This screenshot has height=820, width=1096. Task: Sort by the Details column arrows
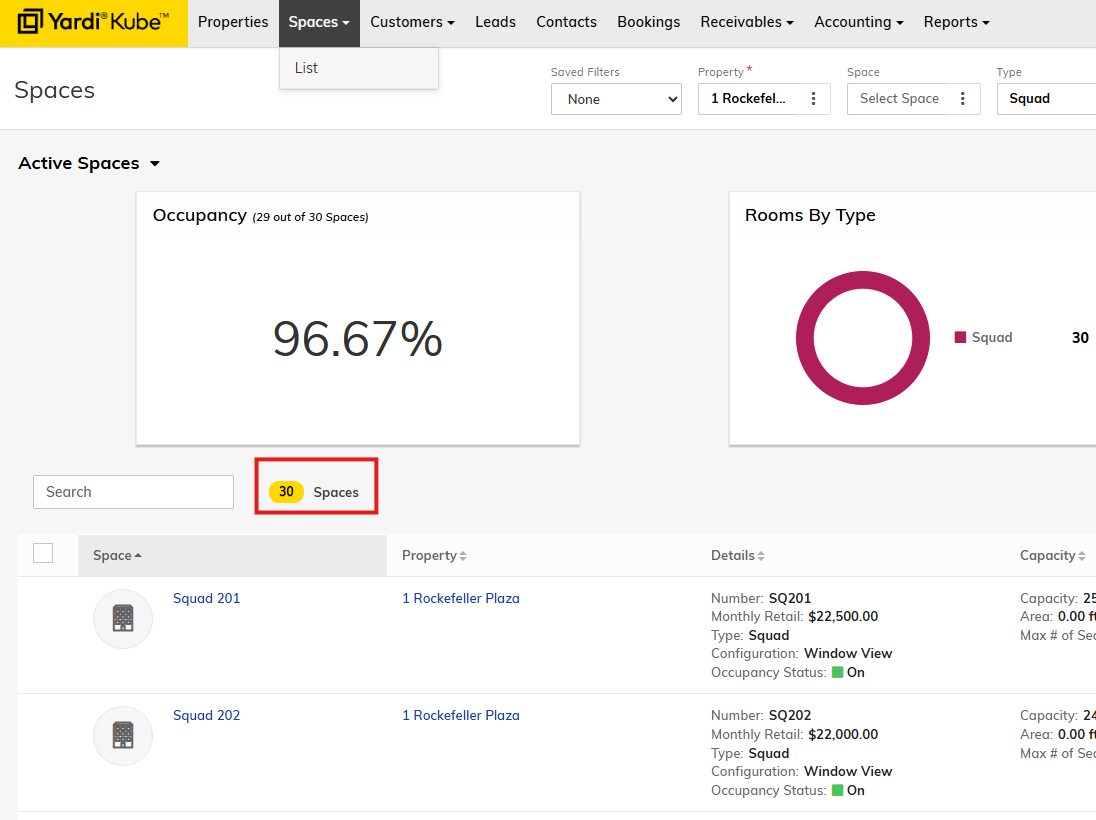761,556
